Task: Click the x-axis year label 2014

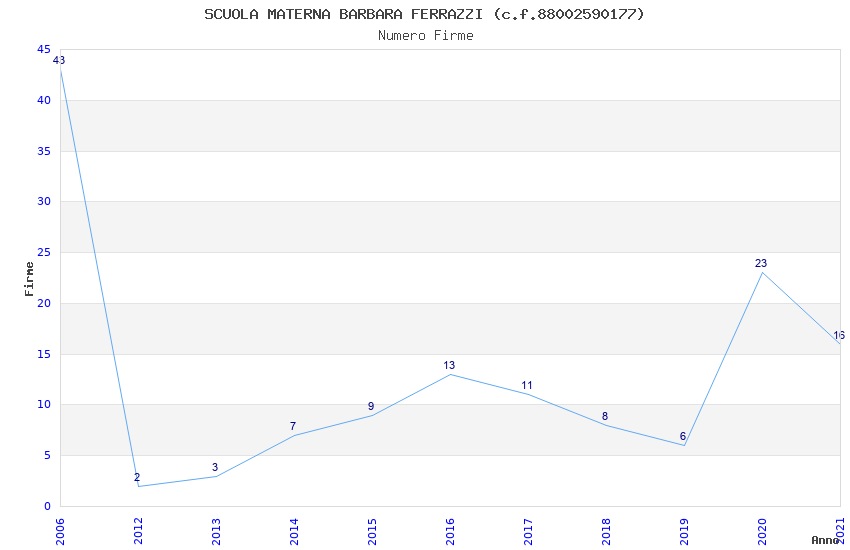Action: (x=294, y=531)
